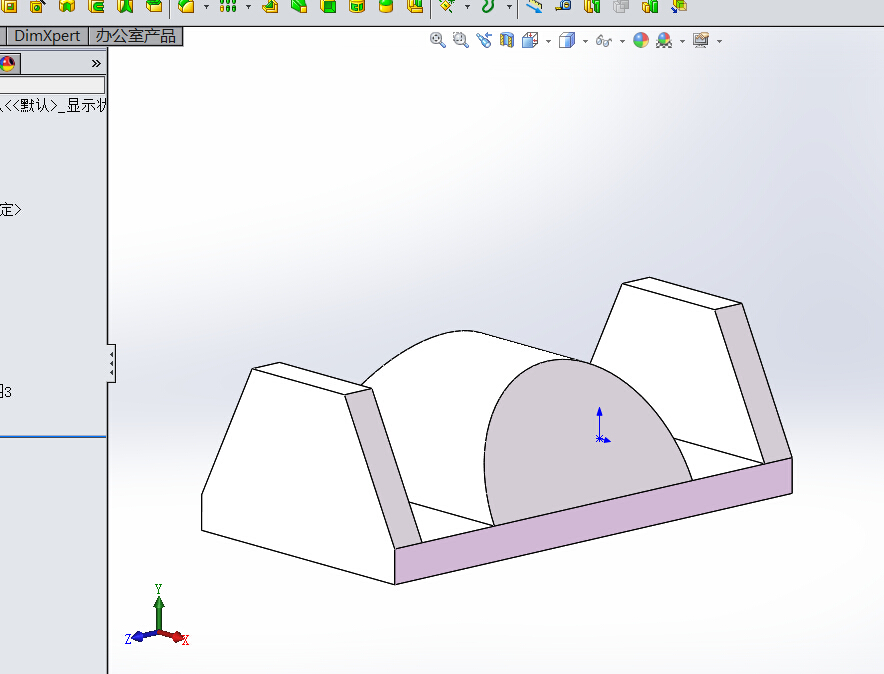
Task: Open the Hide/Show Items dropdown arrow
Action: point(622,41)
